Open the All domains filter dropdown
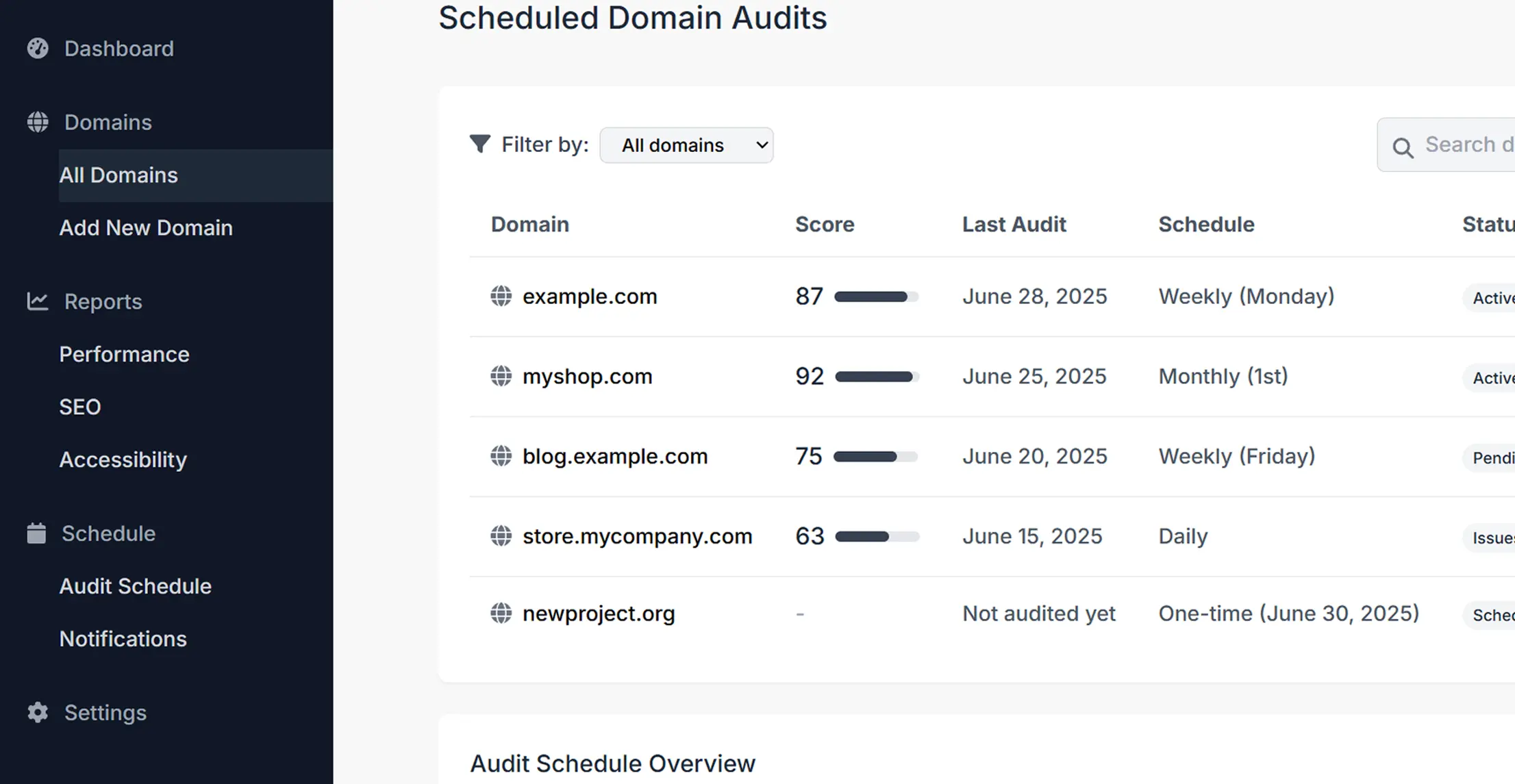Screen dimensions: 1515x784 click(x=686, y=144)
